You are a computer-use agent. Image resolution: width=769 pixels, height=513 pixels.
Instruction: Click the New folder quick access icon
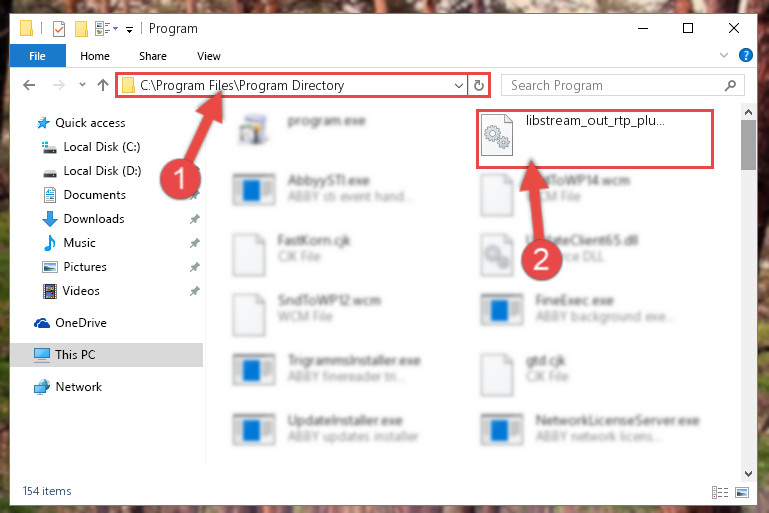81,29
